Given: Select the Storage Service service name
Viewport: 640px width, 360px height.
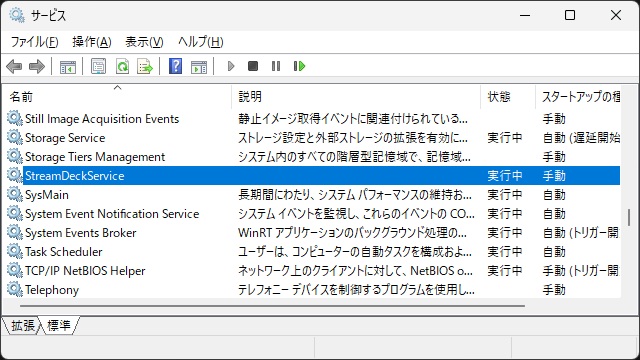Looking at the screenshot, I should 65,138.
